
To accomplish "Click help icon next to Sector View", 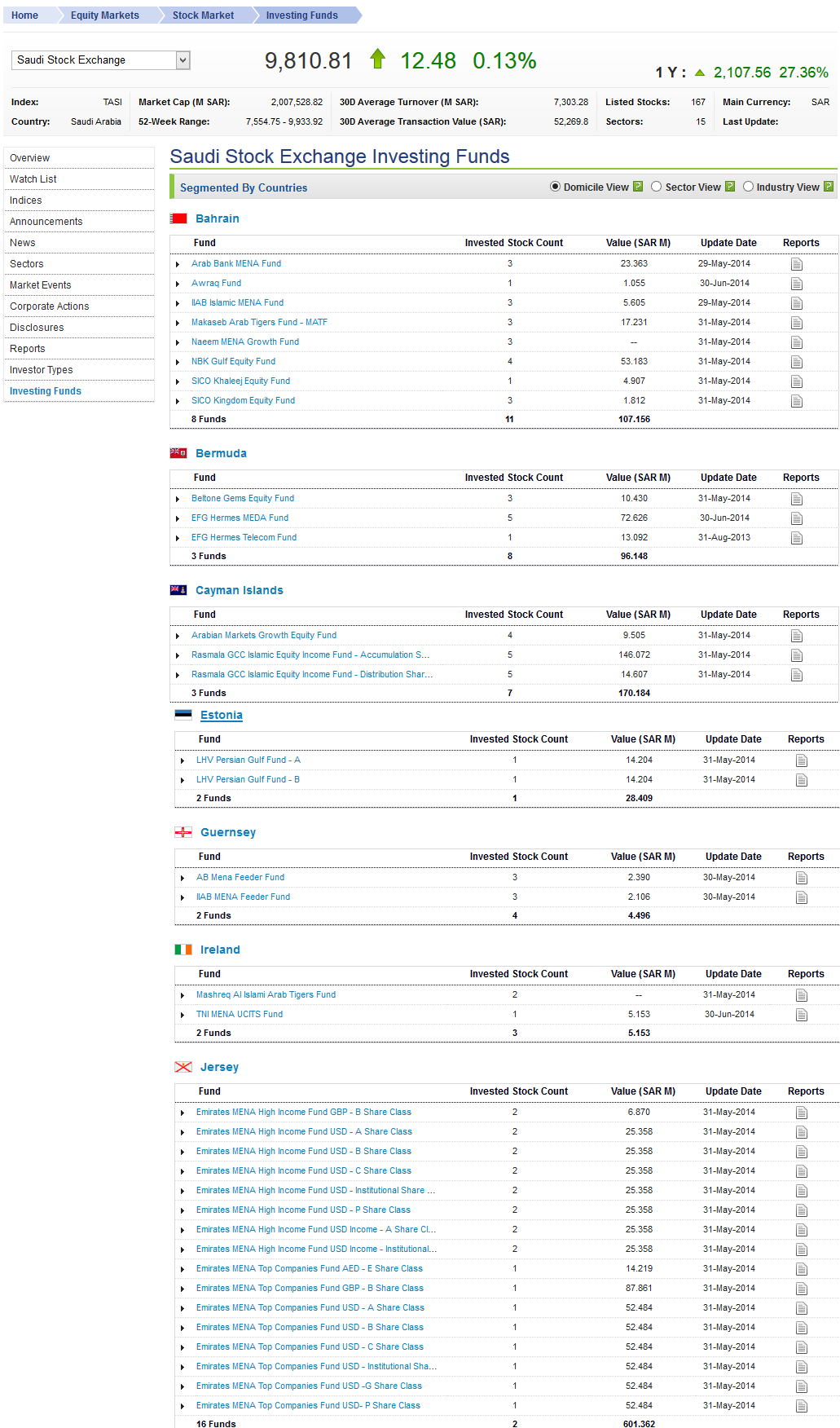I will click(x=730, y=187).
